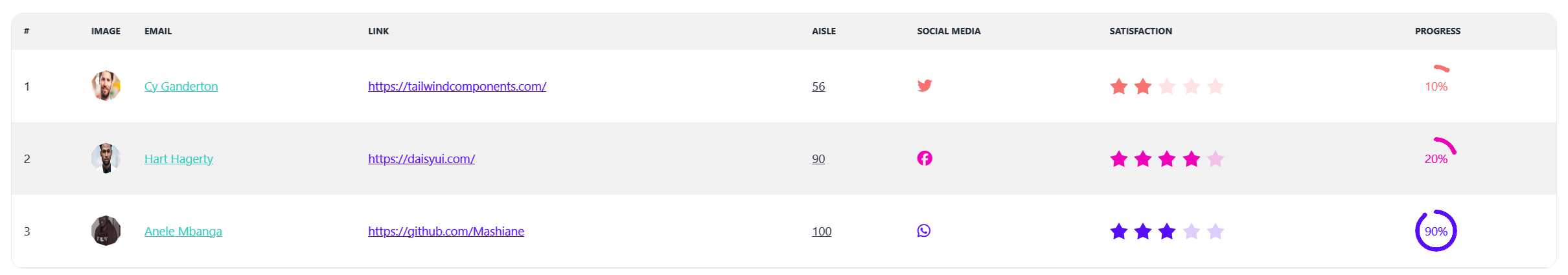Open the tailwindcomponents.com link
The width and height of the screenshot is (1568, 275).
click(x=457, y=86)
